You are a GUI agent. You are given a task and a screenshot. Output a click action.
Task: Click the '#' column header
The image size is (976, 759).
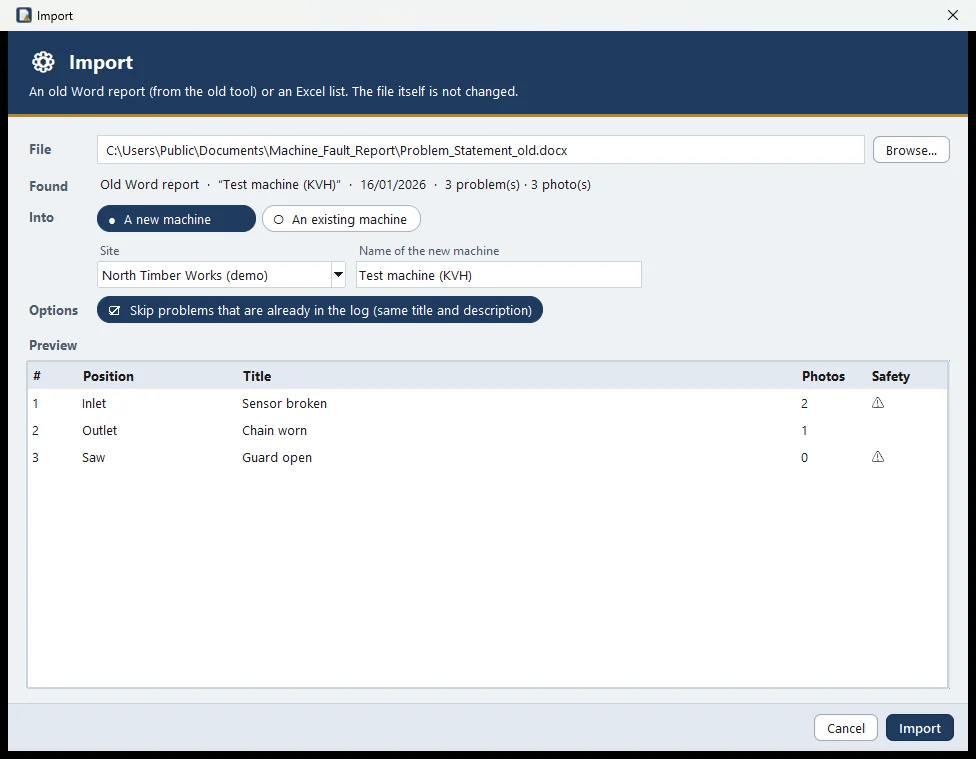point(37,376)
